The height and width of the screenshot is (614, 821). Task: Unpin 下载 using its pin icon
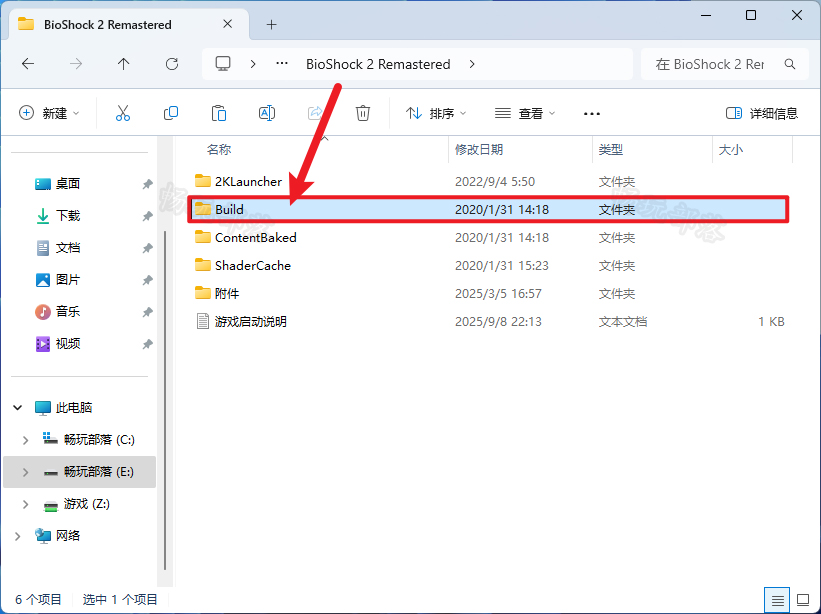pos(147,216)
